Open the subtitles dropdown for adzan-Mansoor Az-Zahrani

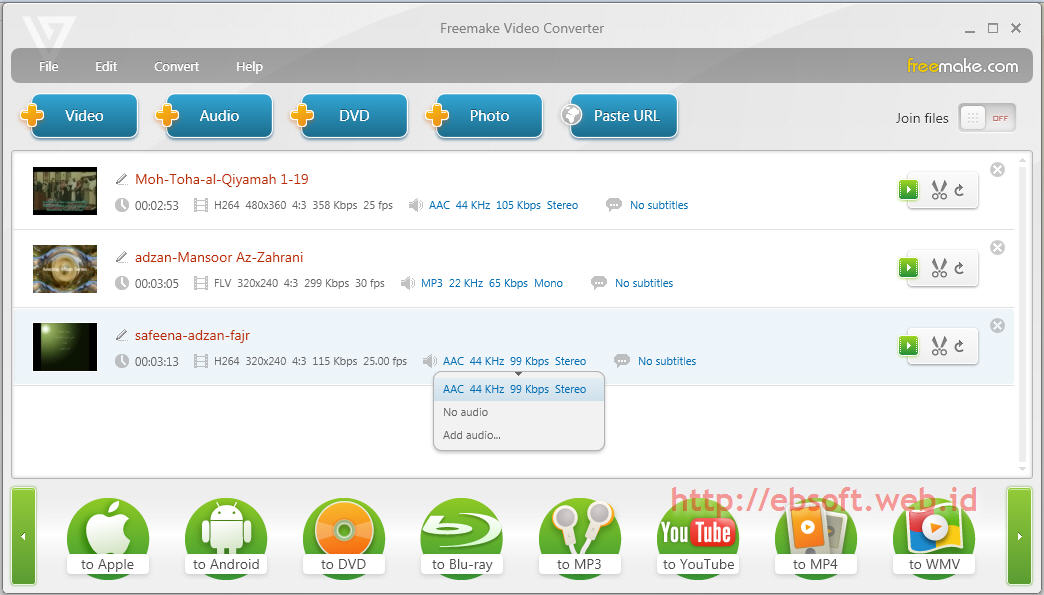[644, 283]
